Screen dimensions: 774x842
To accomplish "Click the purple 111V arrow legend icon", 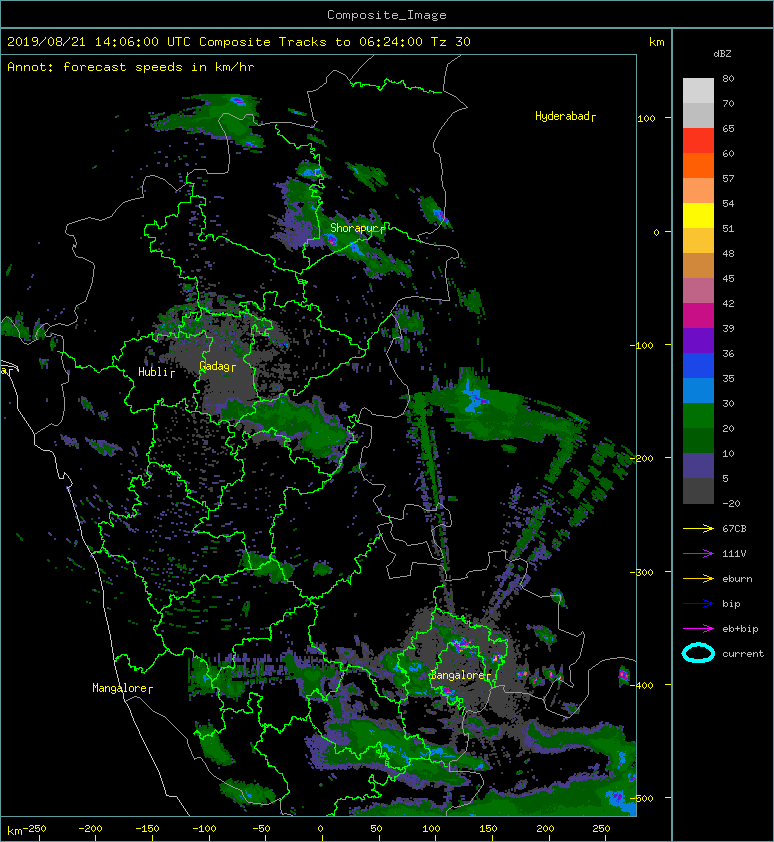I will pyautogui.click(x=698, y=554).
